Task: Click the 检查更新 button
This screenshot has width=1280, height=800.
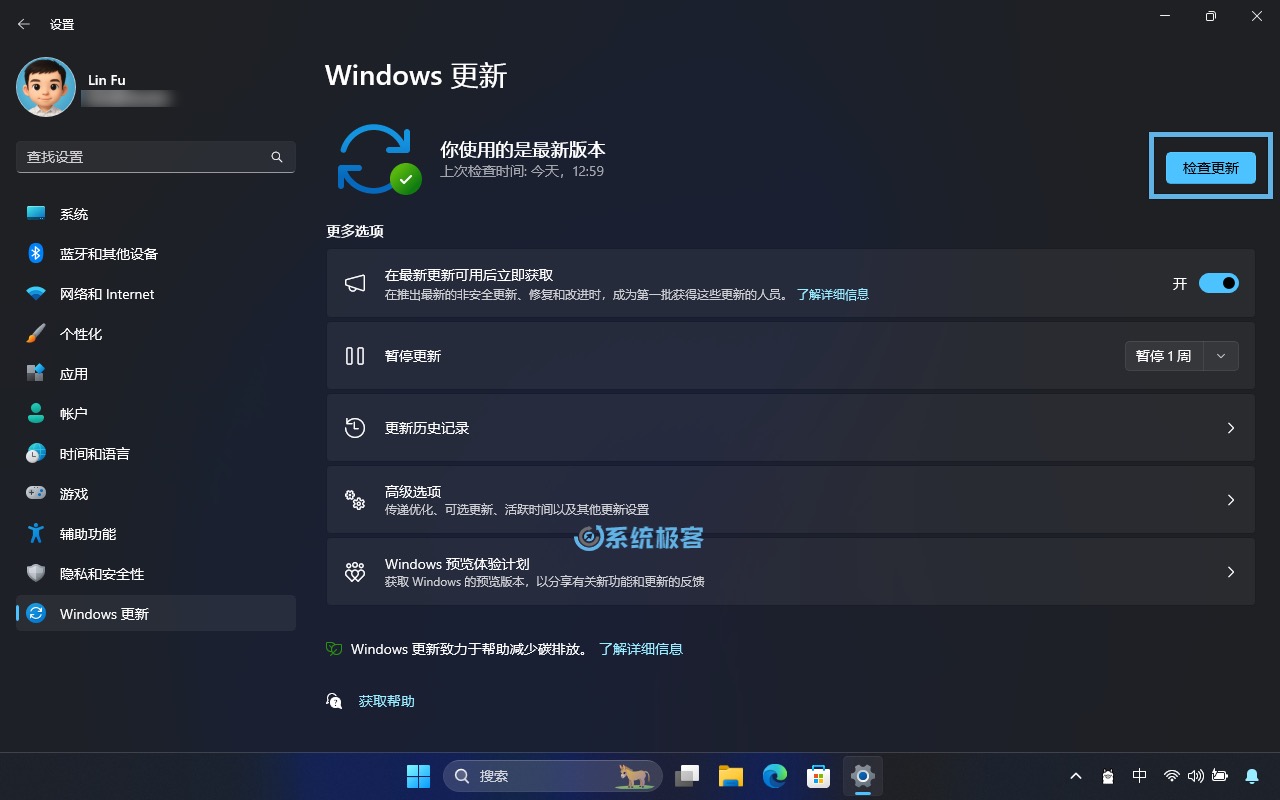Action: coord(1211,168)
